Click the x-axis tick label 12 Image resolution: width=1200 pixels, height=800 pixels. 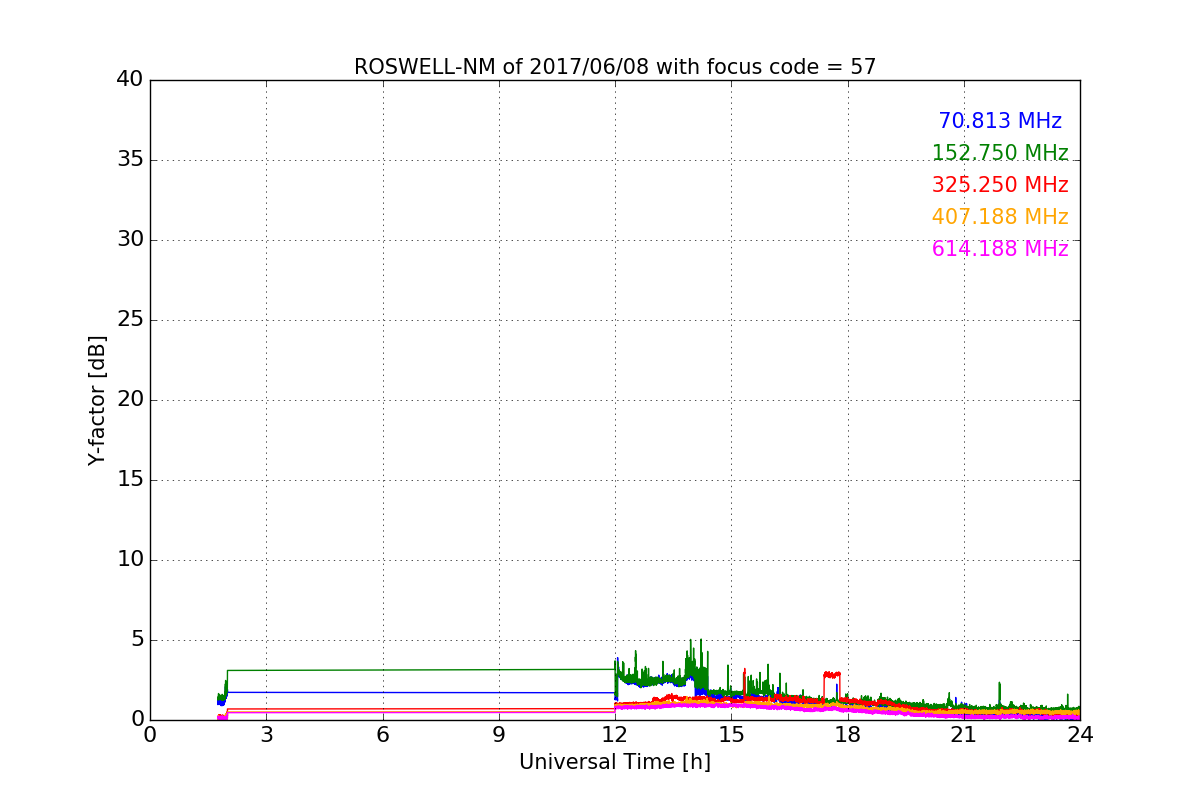point(615,735)
